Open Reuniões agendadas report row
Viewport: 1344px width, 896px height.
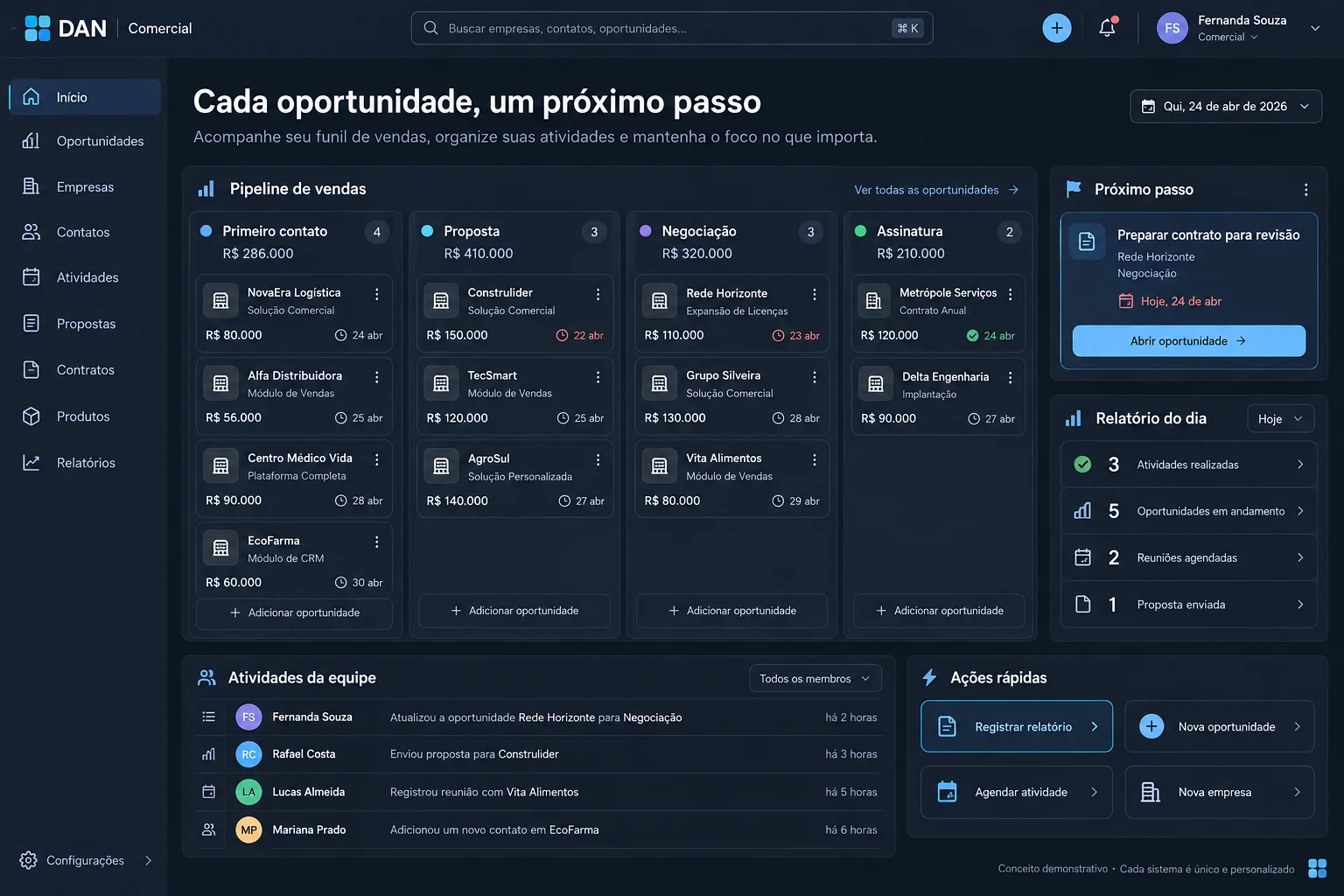[1189, 557]
